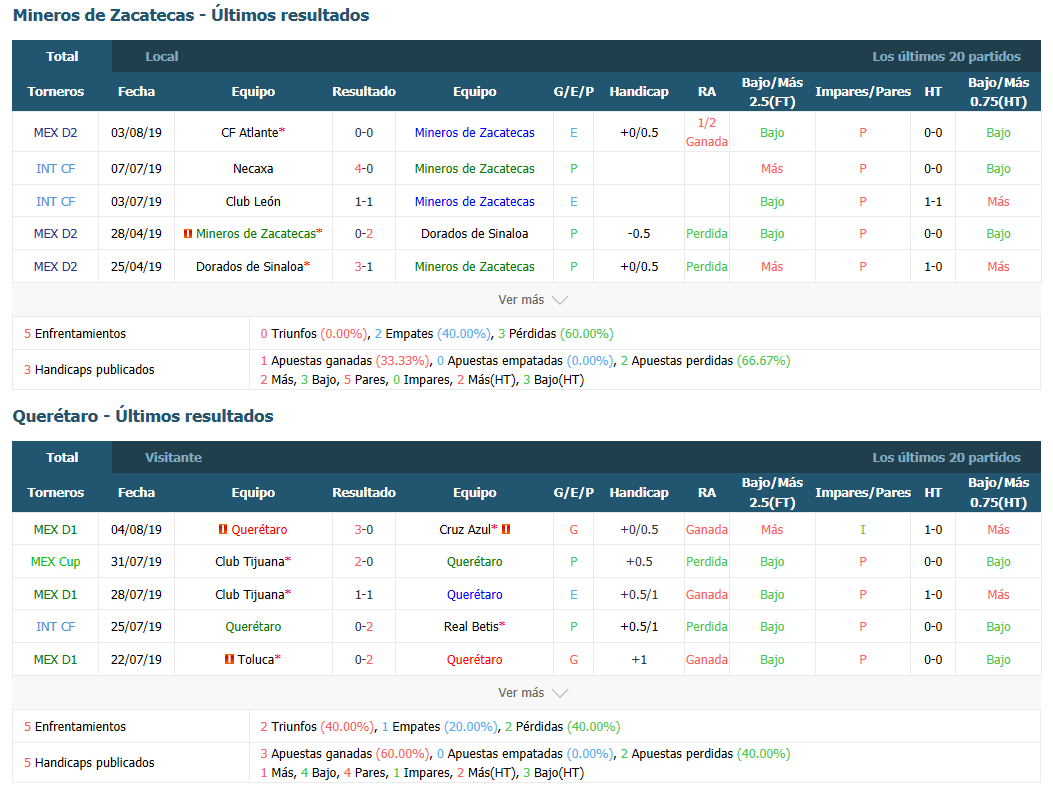Expand Ver más under Mineros de Zacatecas results

point(533,300)
